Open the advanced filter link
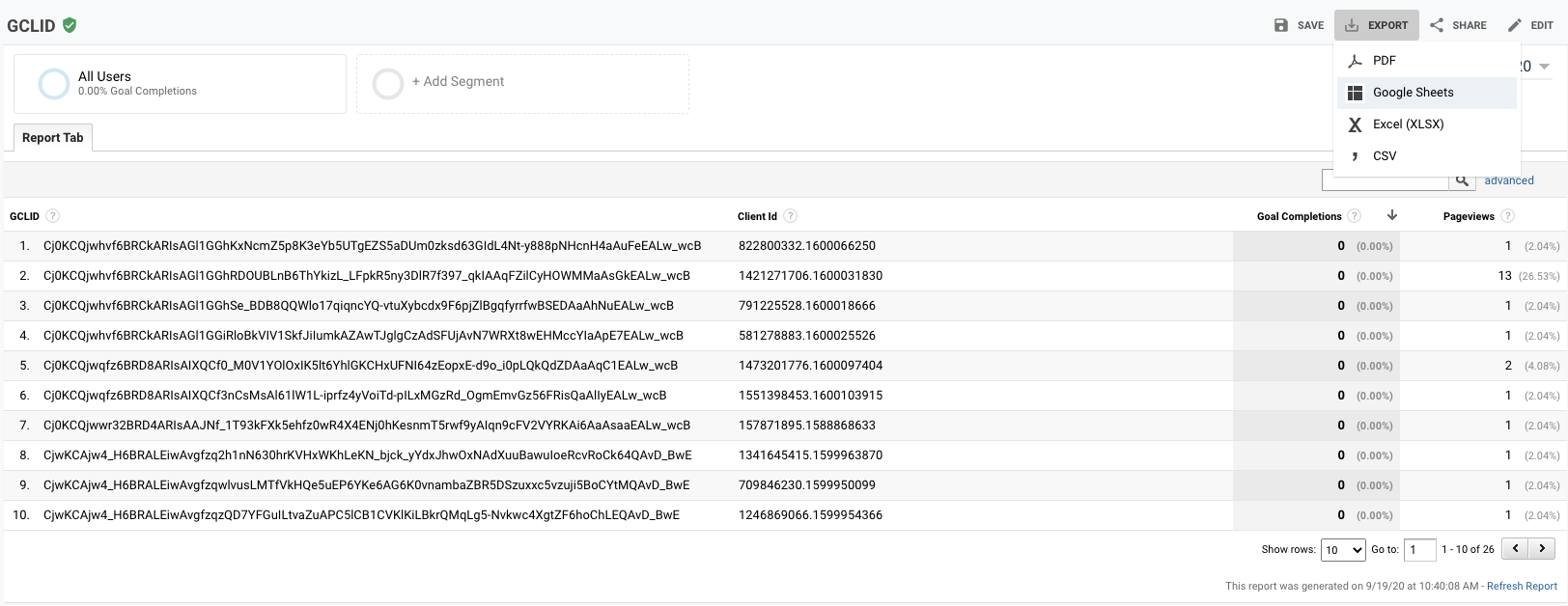Viewport: 1568px width, 606px height. click(1508, 180)
